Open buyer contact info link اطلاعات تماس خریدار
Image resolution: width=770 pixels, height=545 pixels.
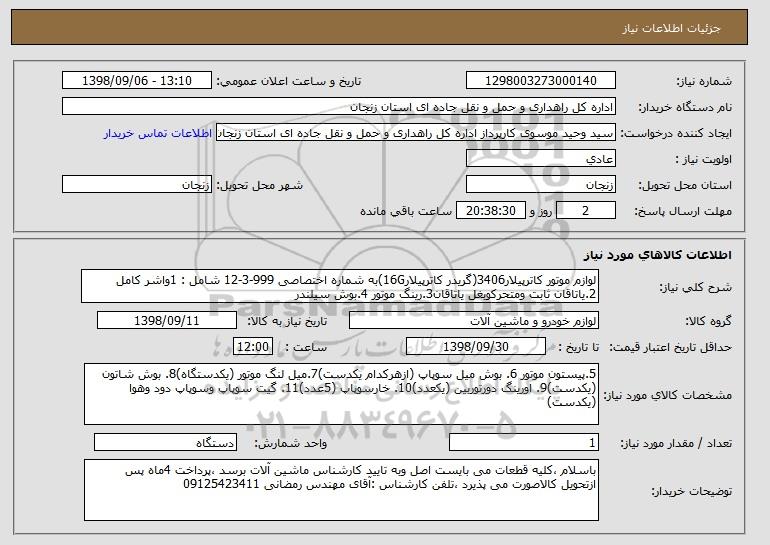(x=158, y=134)
